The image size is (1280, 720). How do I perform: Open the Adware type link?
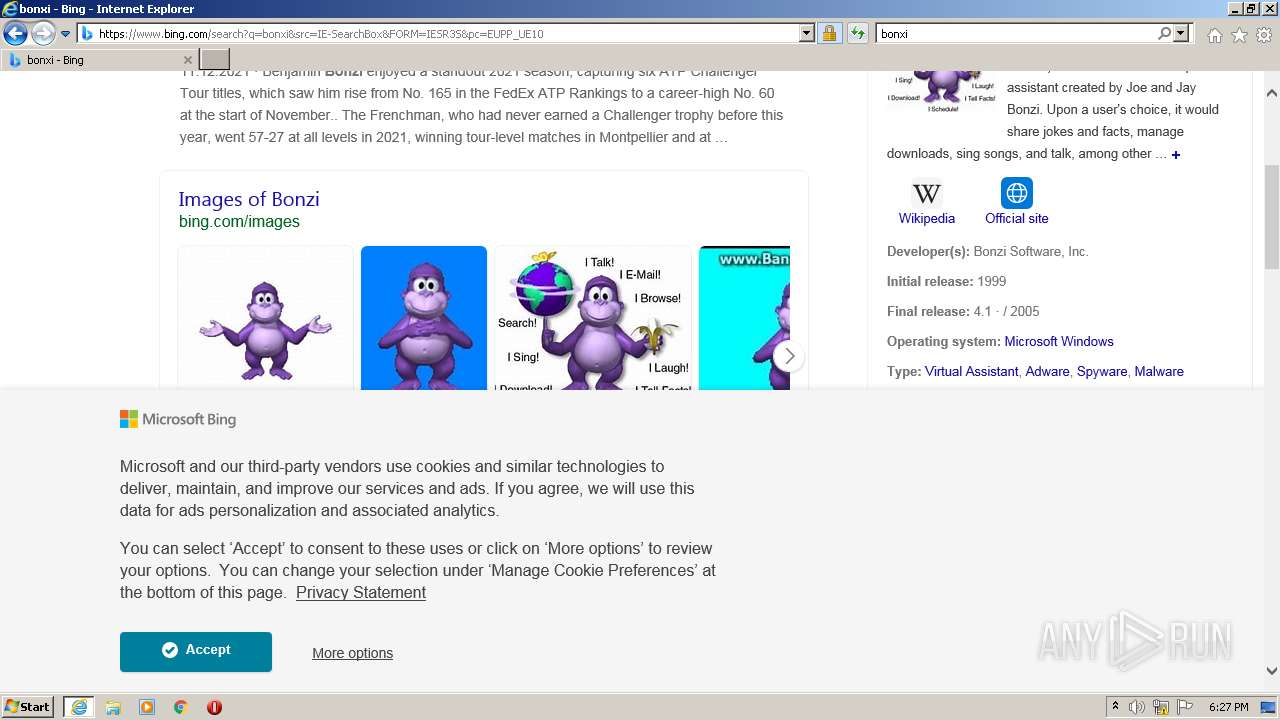click(x=1047, y=371)
